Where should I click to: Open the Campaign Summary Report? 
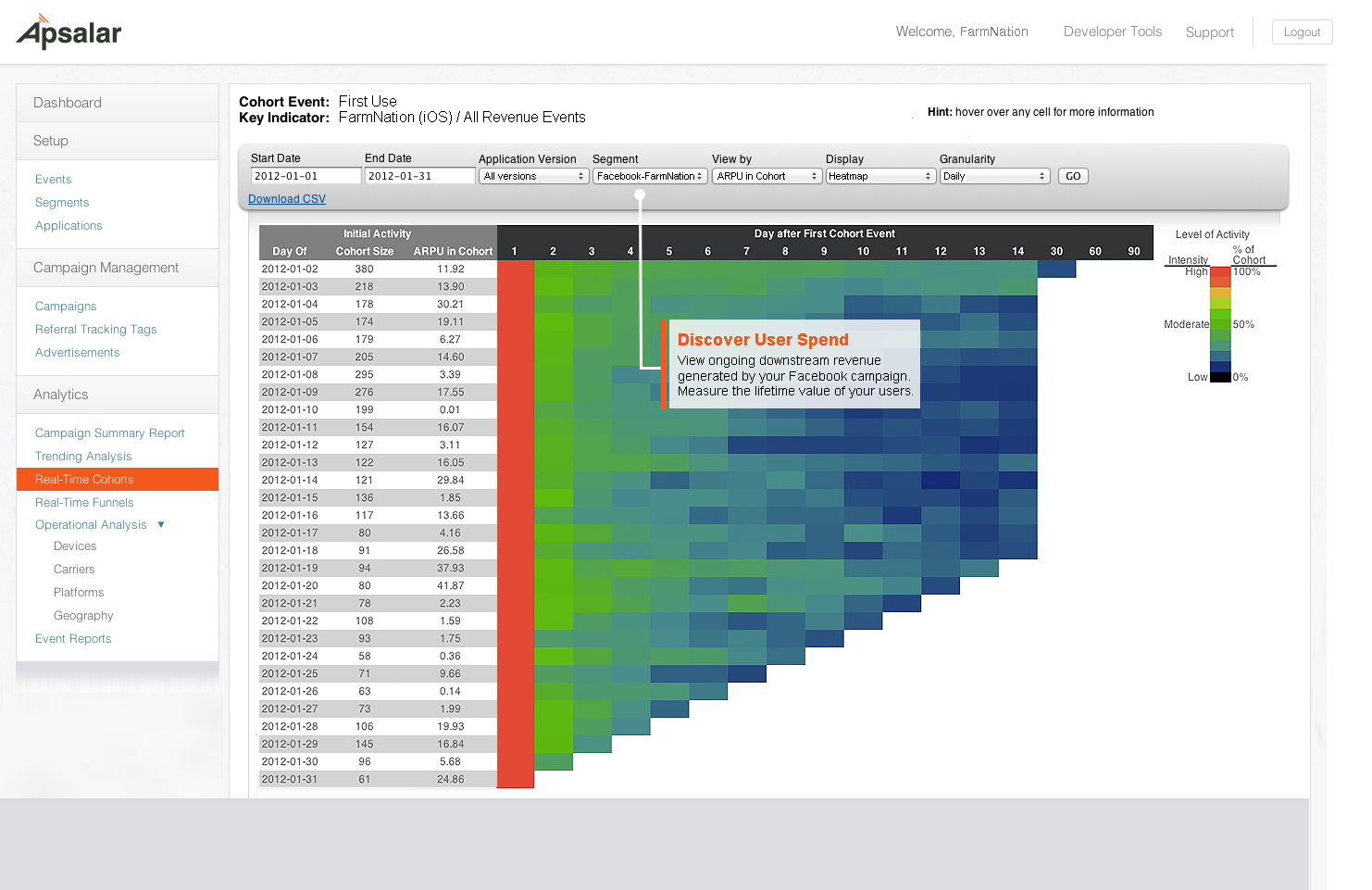[110, 433]
